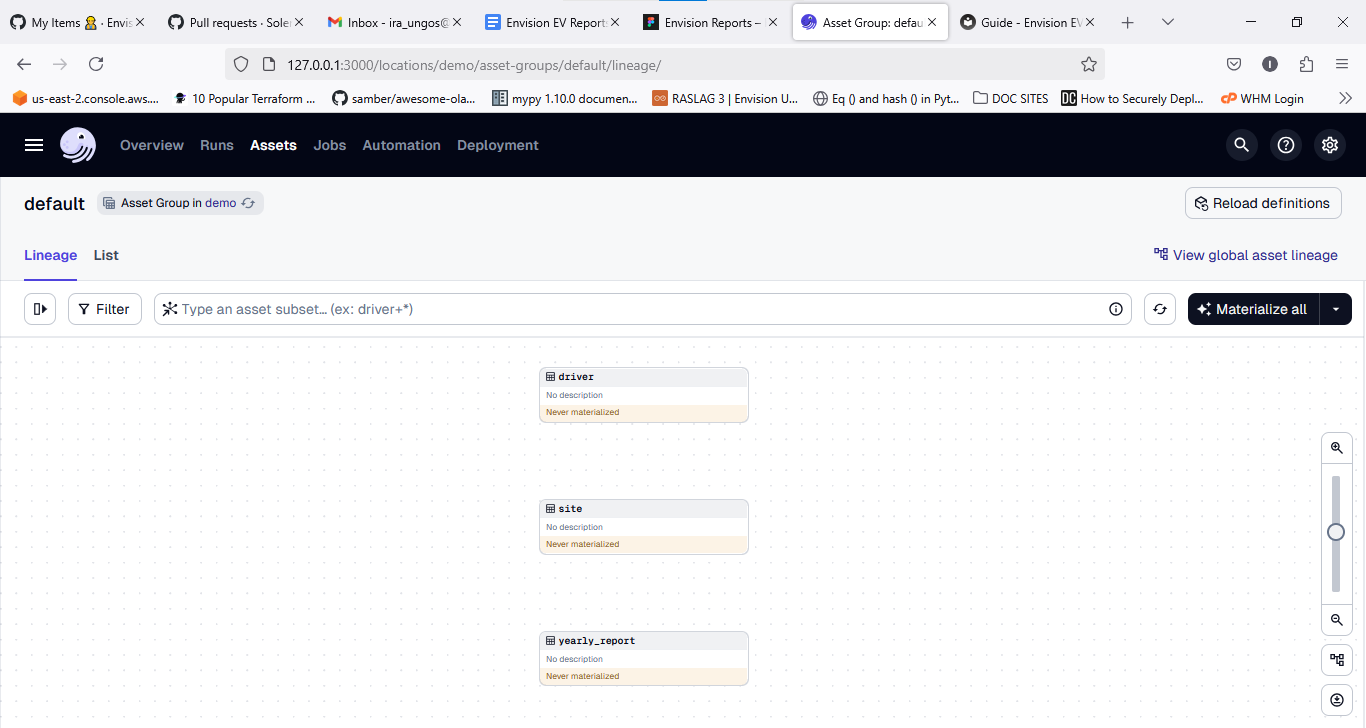The image size is (1366, 728).
Task: Click the zoom slider handle
Action: pyautogui.click(x=1336, y=532)
